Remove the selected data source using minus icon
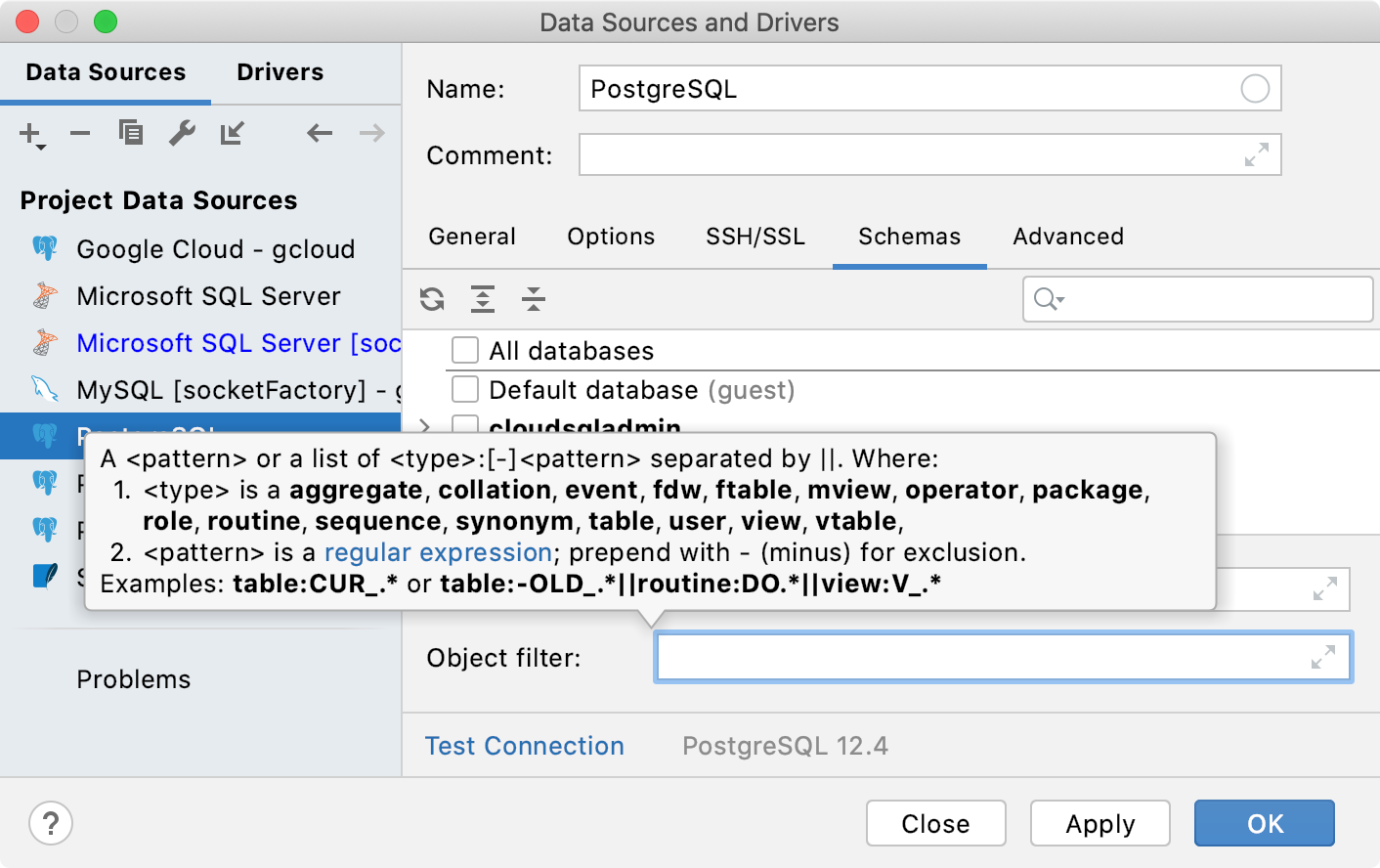 (x=80, y=133)
